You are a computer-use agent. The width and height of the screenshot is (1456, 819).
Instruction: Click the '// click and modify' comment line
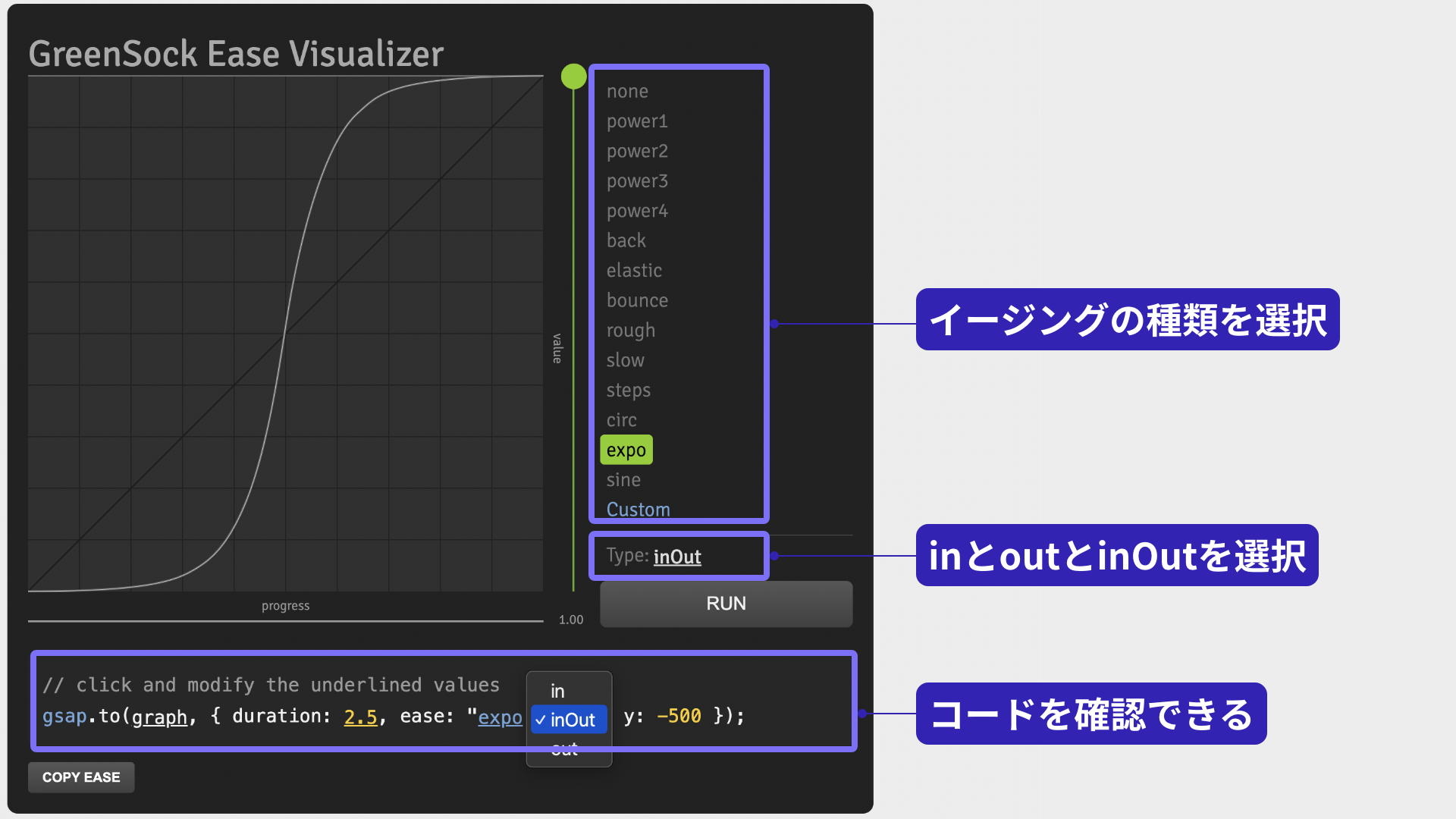point(271,685)
